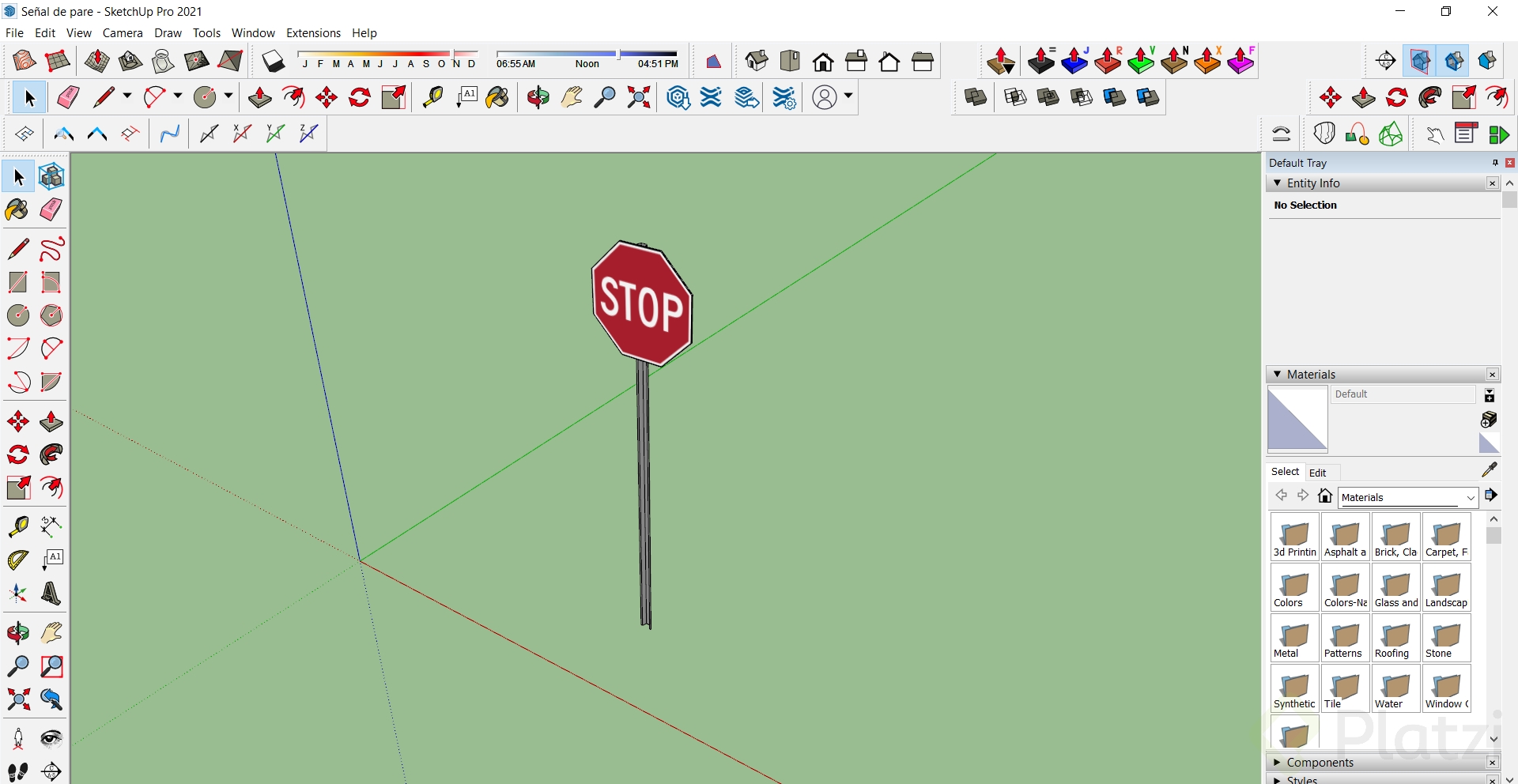Open the 3D Warehouse
The width and height of the screenshot is (1518, 784).
(678, 97)
